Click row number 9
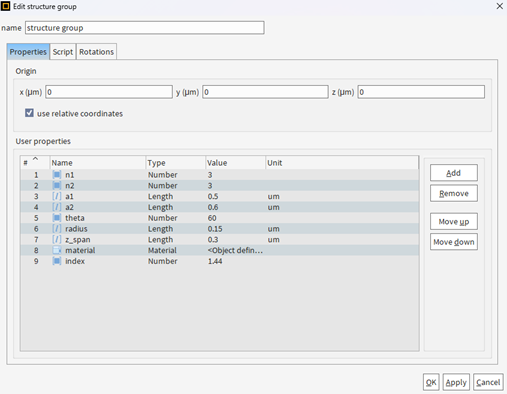Viewport: 507px width, 394px height. 36,261
